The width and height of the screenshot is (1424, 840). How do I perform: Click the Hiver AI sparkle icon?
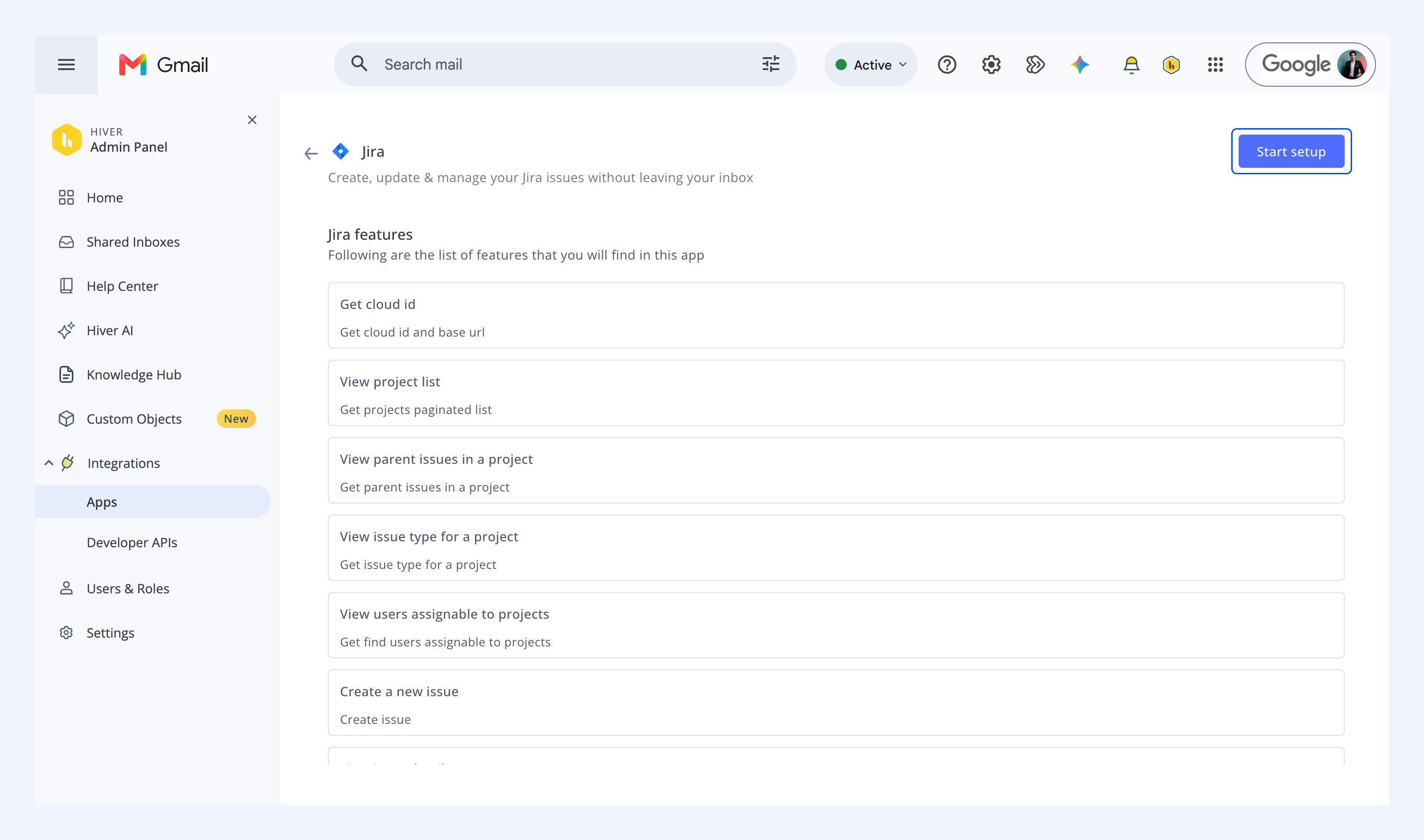[66, 330]
